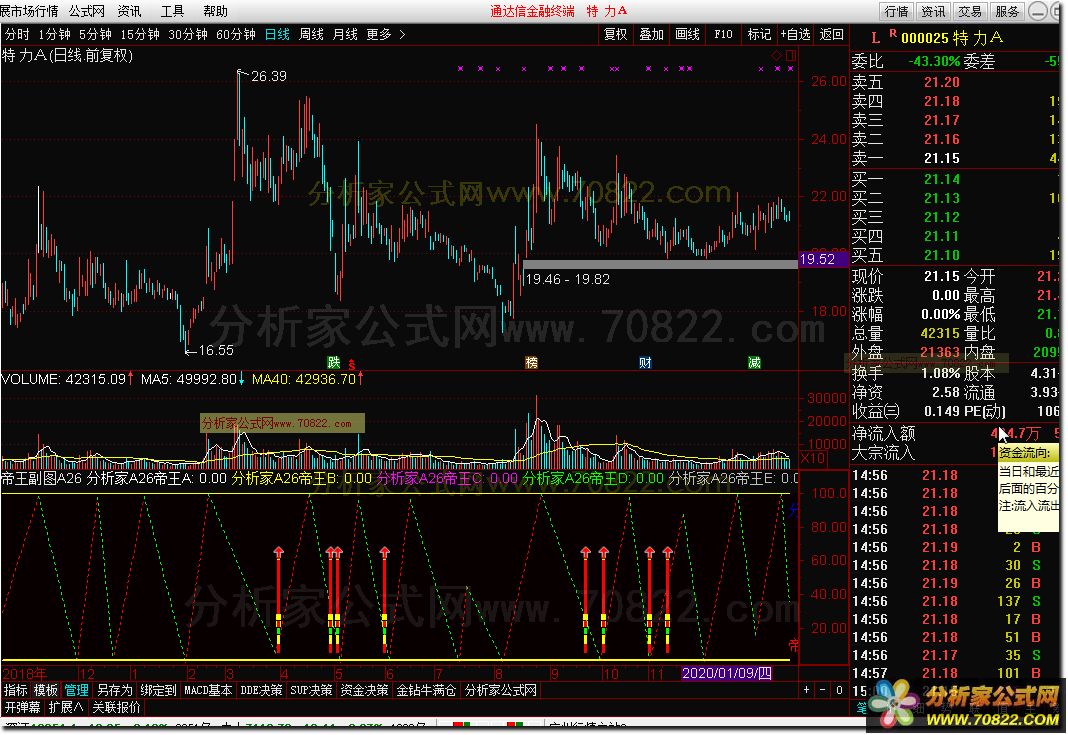
Task: Click the green 跌 marker under the chart
Action: point(334,362)
